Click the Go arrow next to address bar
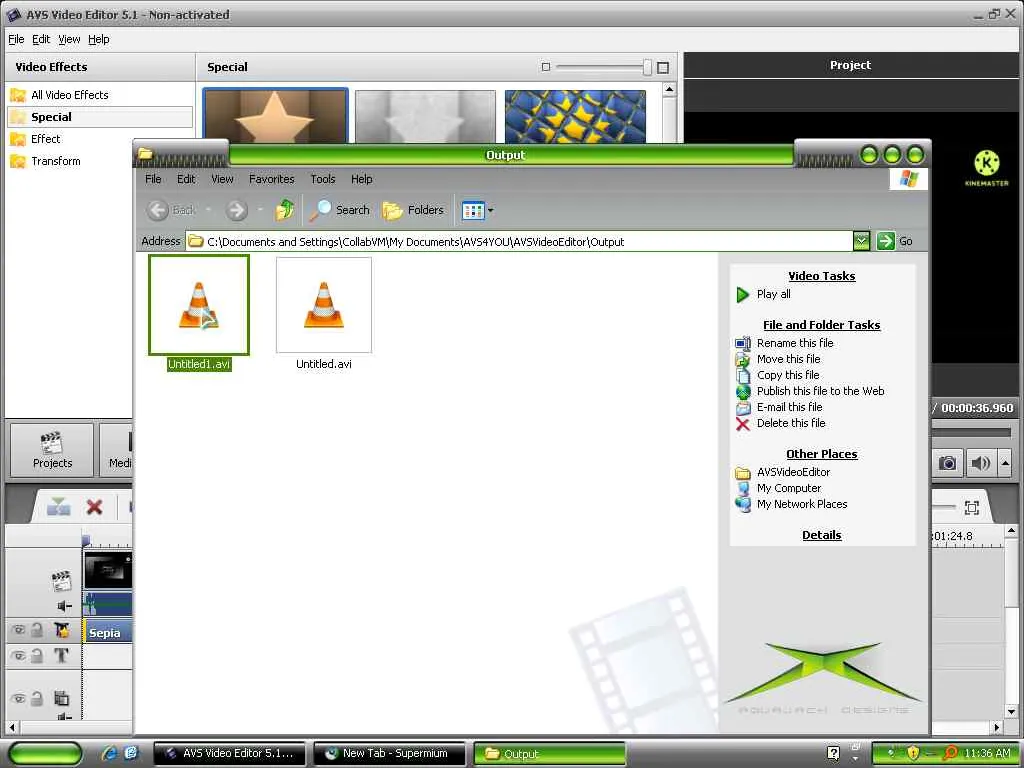The height and width of the screenshot is (768, 1024). click(886, 241)
